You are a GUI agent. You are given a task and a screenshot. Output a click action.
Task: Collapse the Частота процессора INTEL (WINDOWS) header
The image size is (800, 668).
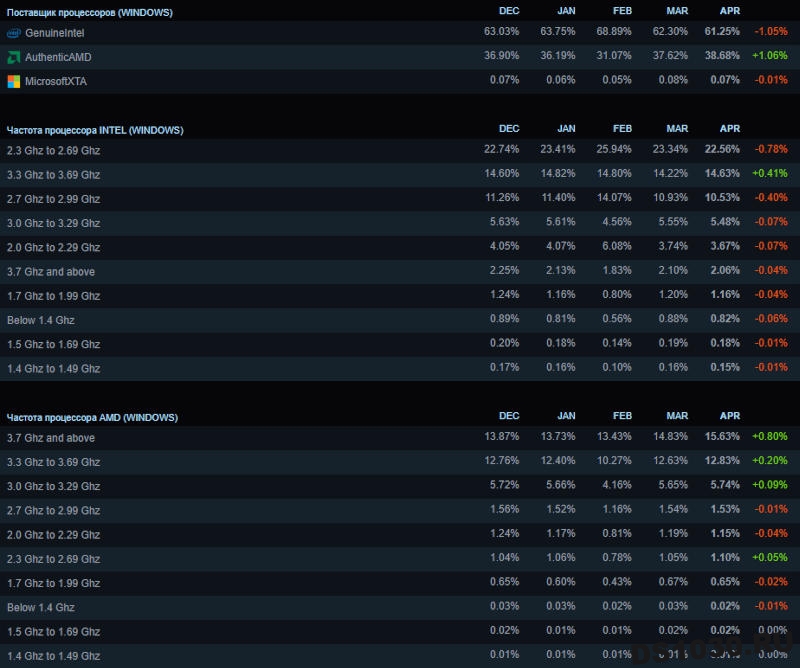(95, 130)
